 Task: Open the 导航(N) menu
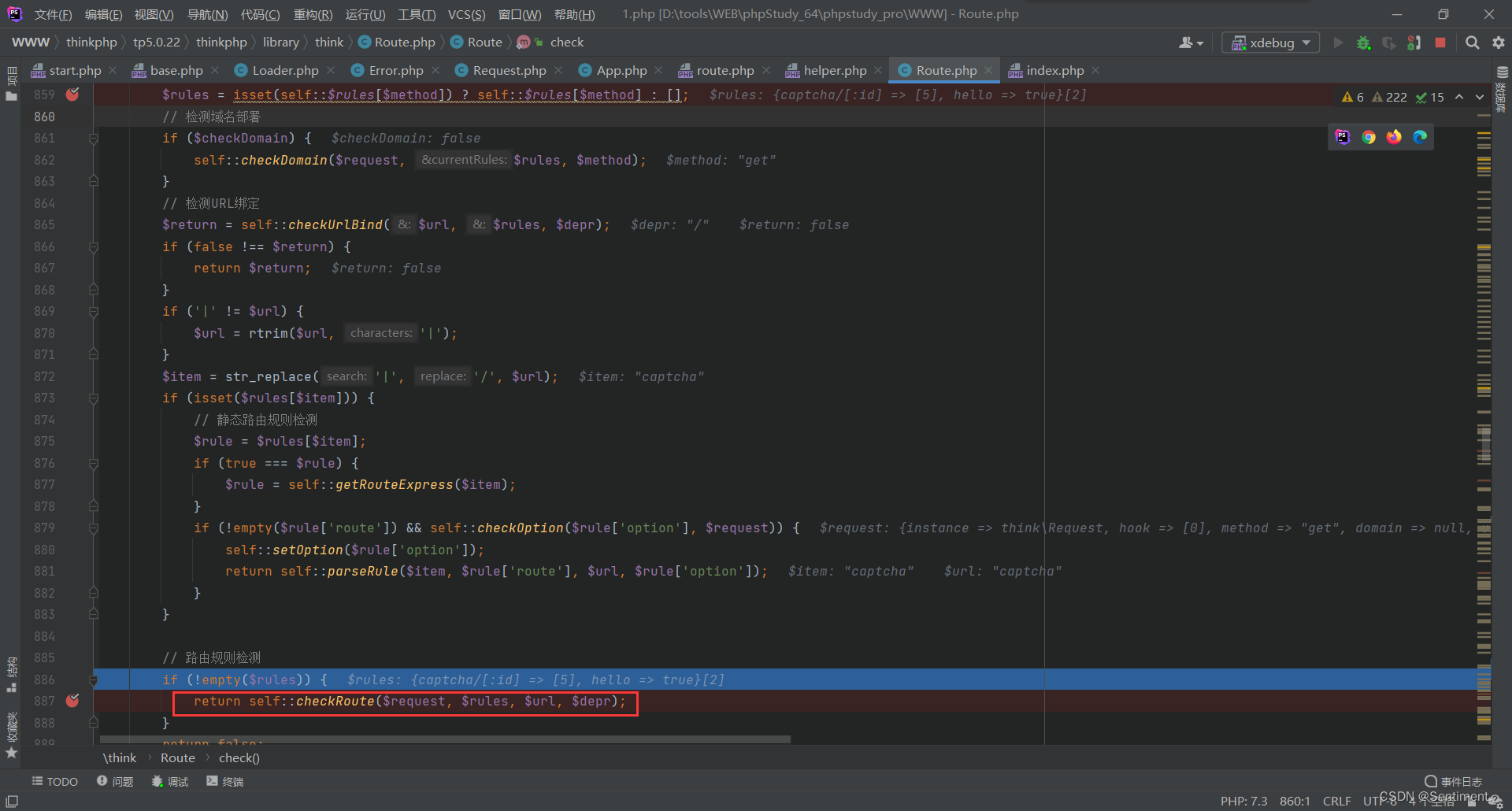(x=207, y=14)
